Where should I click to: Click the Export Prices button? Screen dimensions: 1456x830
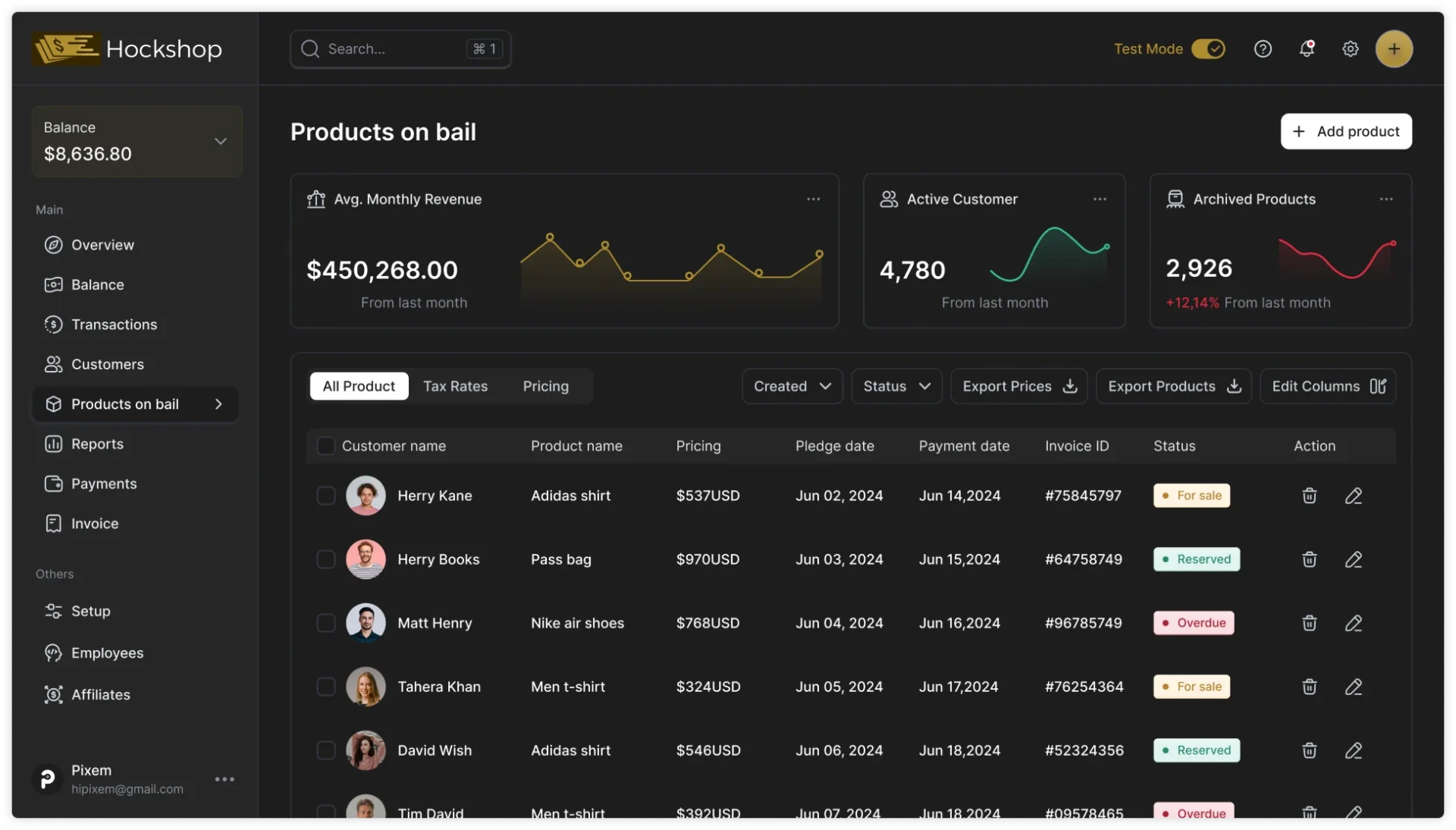1018,386
